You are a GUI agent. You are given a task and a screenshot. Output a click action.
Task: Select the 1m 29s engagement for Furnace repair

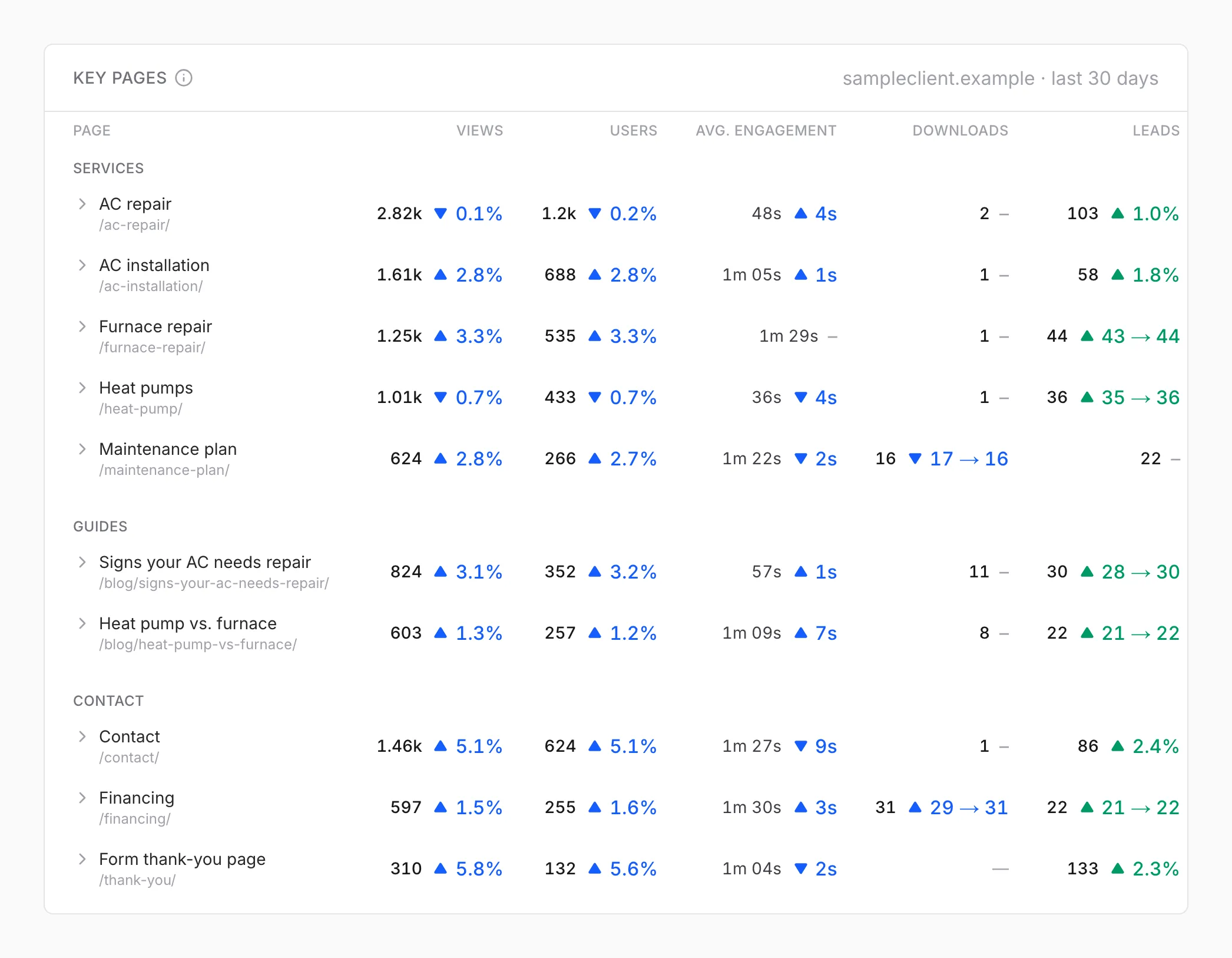789,336
